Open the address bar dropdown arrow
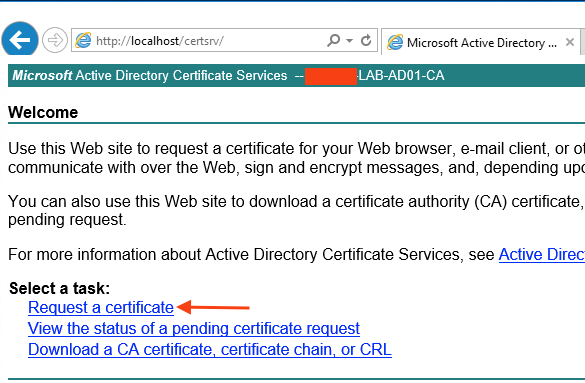 pos(350,40)
